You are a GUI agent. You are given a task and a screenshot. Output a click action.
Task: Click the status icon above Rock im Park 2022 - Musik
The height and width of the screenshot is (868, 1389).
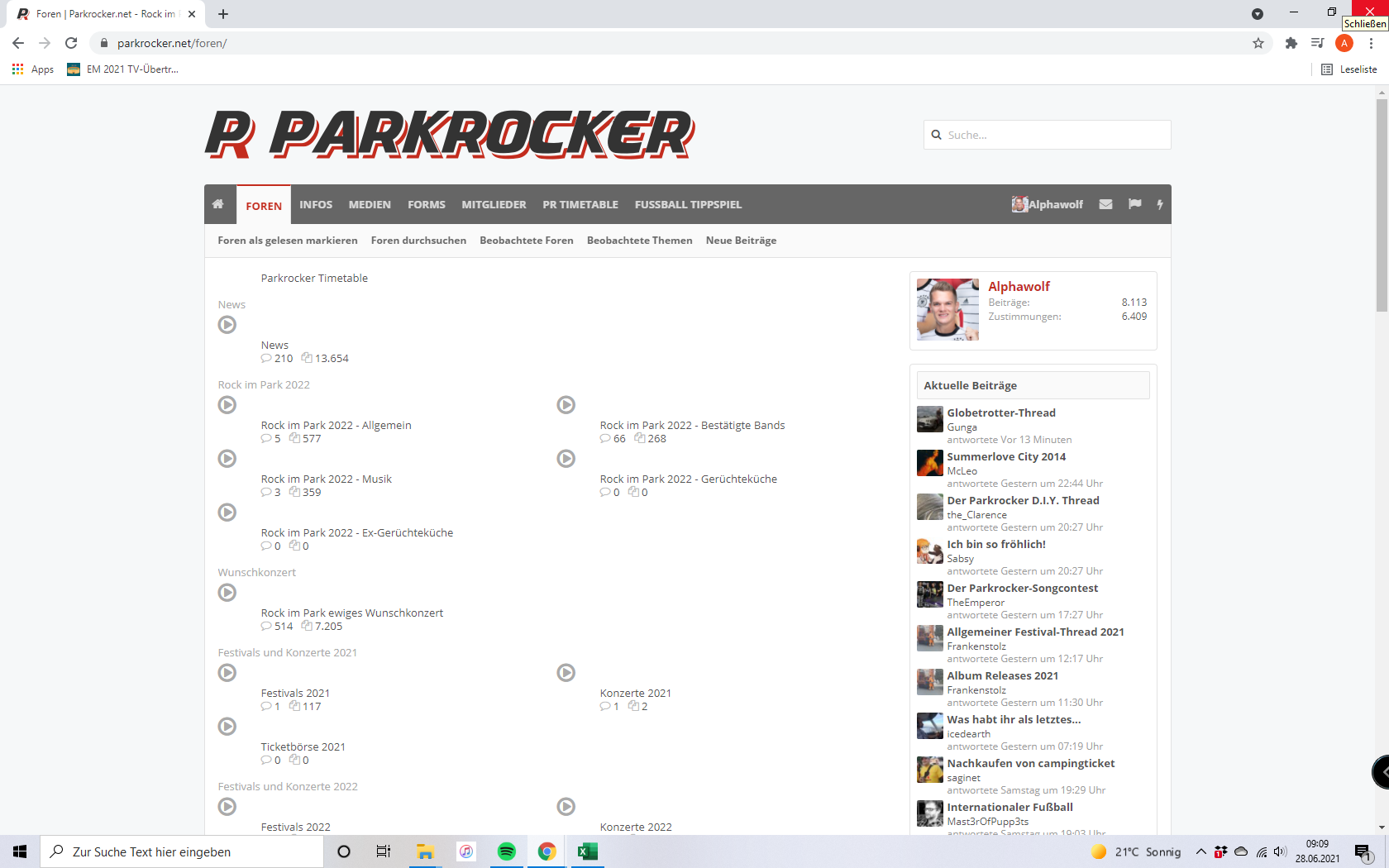pos(227,459)
